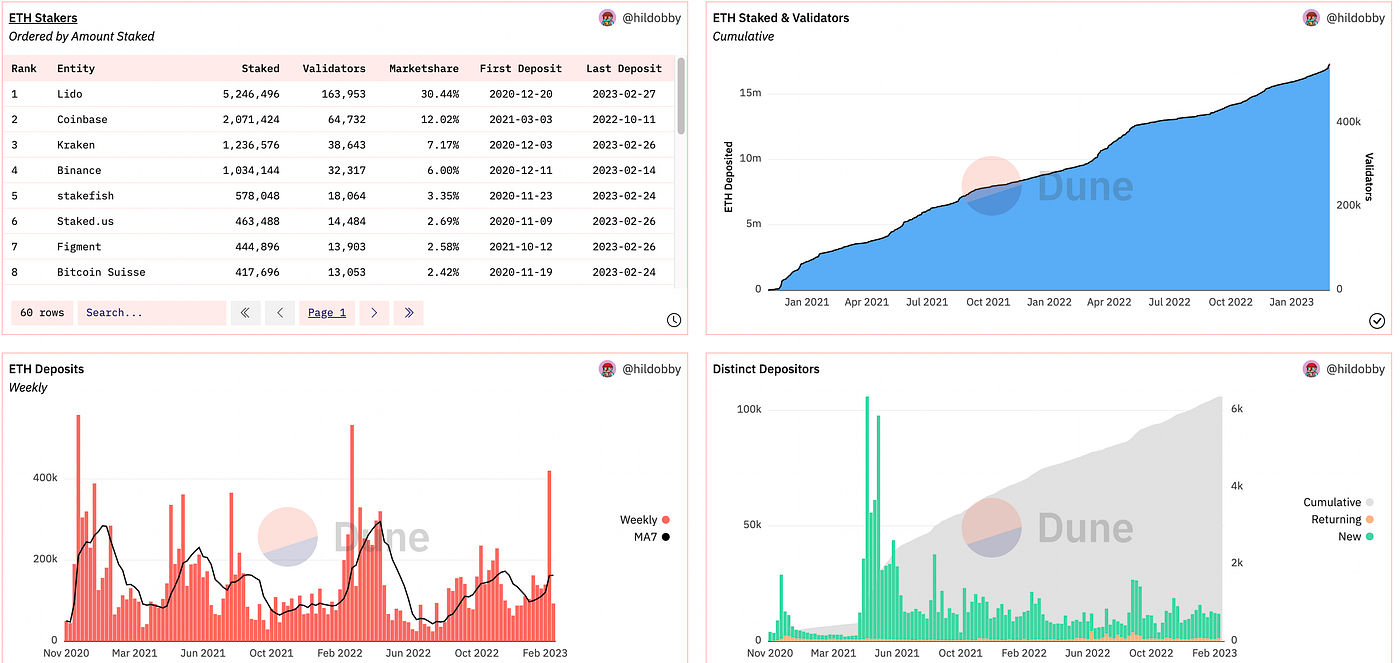Open the Distinct Depositors panel title
1400x663 pixels.
coord(766,369)
